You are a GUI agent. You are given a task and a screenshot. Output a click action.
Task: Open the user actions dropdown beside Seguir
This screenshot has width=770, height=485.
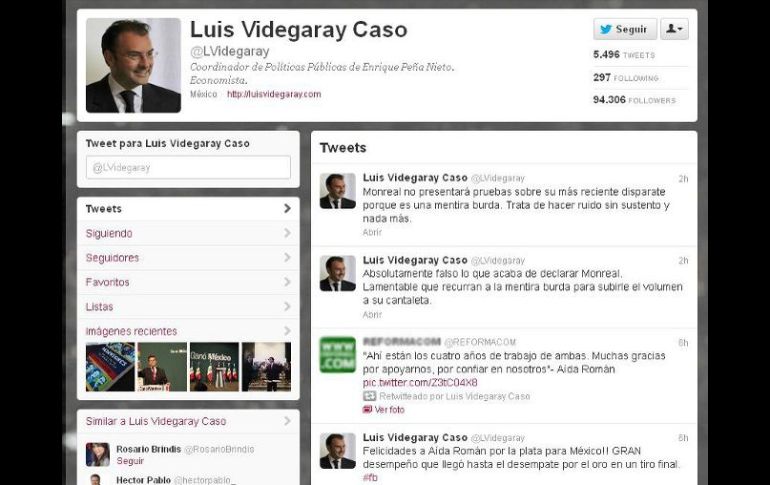[674, 29]
